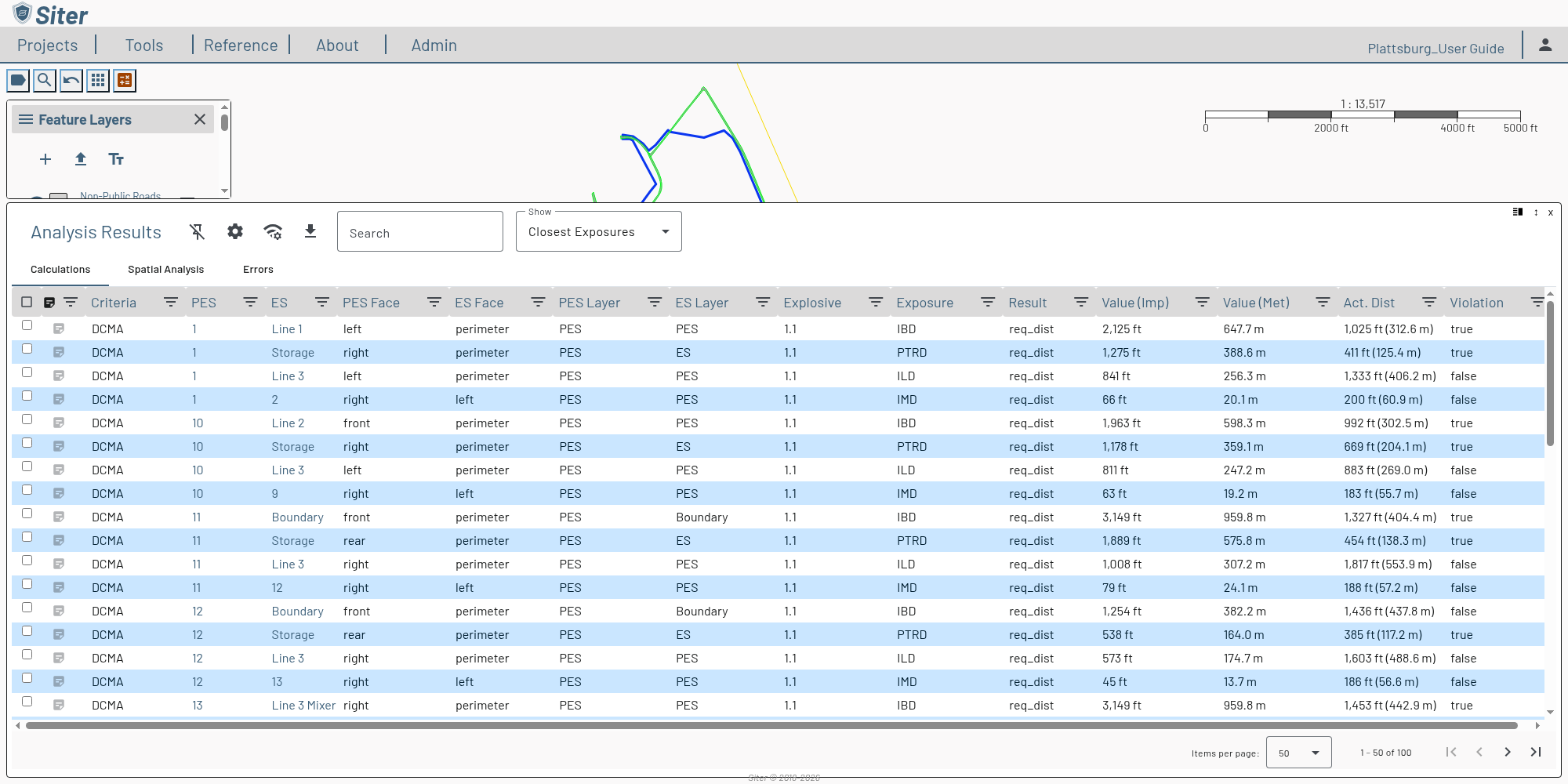Open the Plattsburg_User Guide link
Viewport: 1568px width, 784px height.
1436,49
